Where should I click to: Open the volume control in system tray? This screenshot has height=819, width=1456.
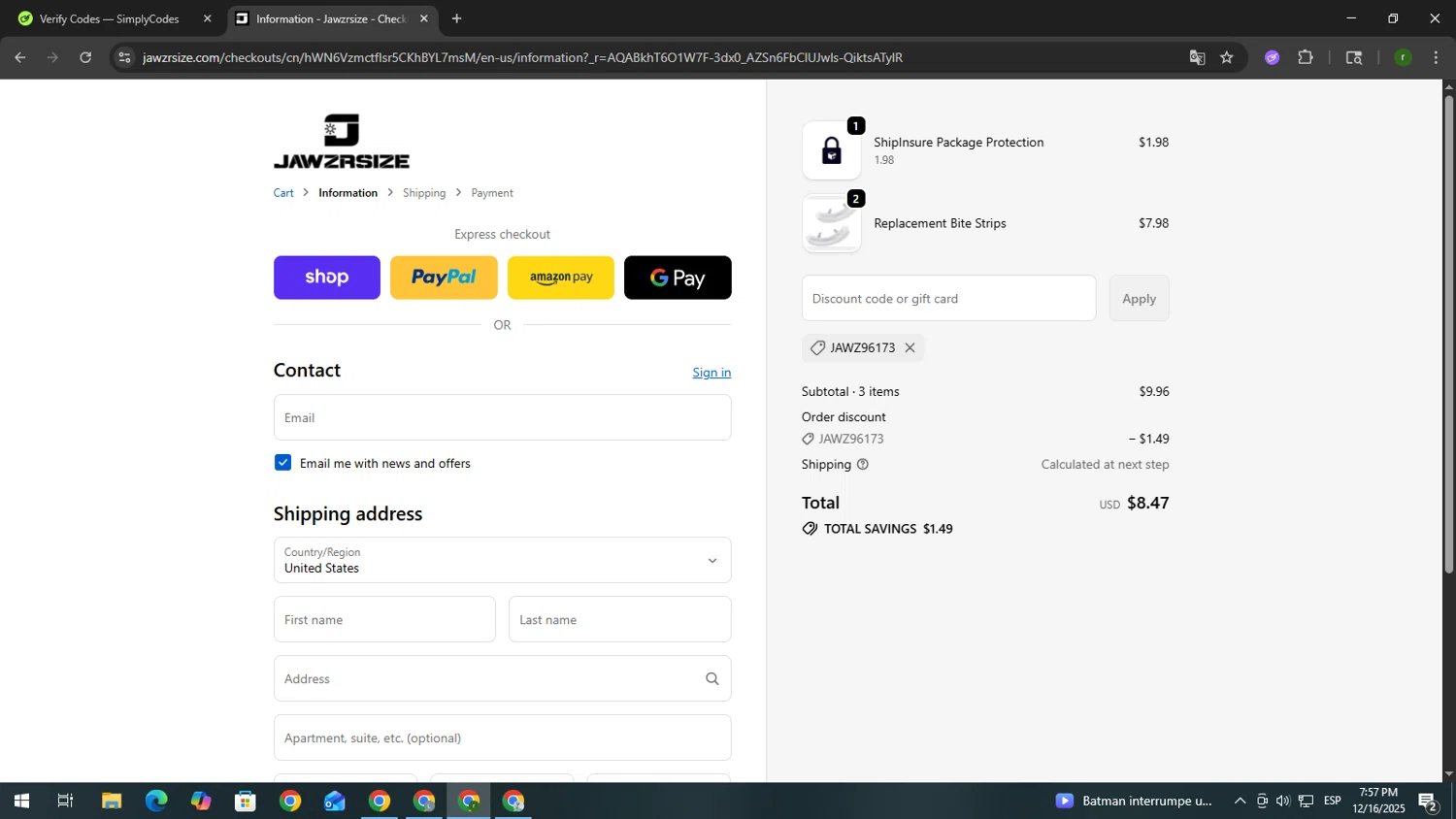pyautogui.click(x=1283, y=801)
